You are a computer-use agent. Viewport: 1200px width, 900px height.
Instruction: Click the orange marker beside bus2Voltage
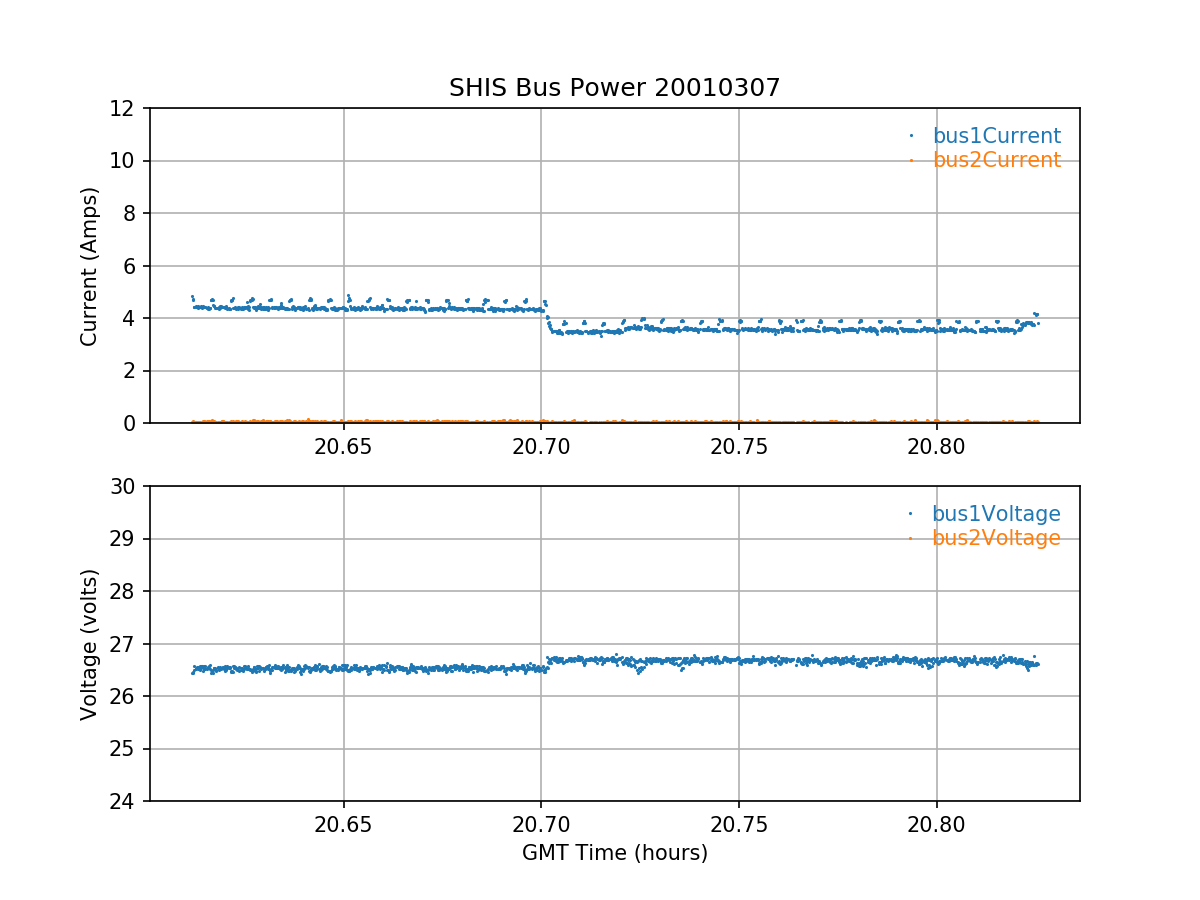tap(911, 538)
